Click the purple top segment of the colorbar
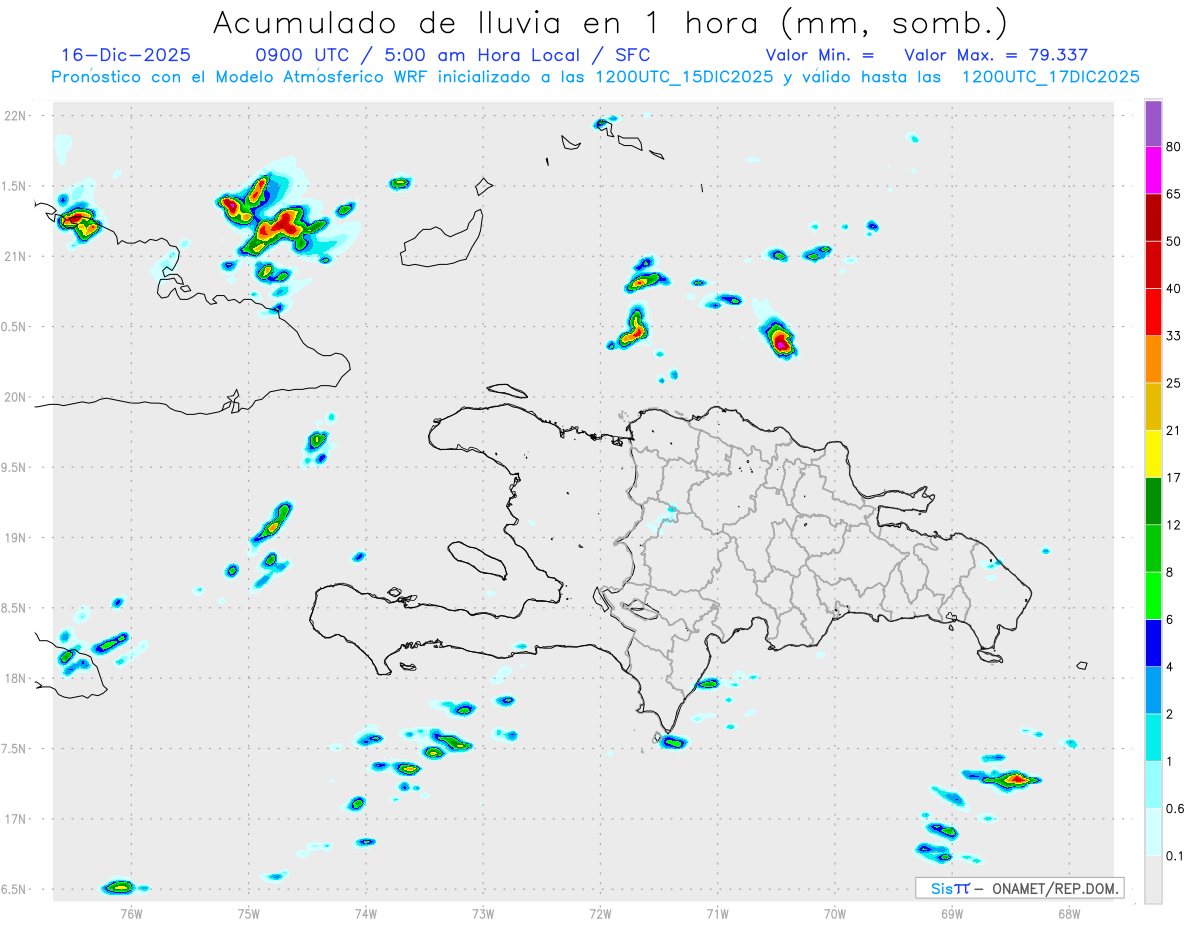The image size is (1200, 927). (x=1153, y=123)
